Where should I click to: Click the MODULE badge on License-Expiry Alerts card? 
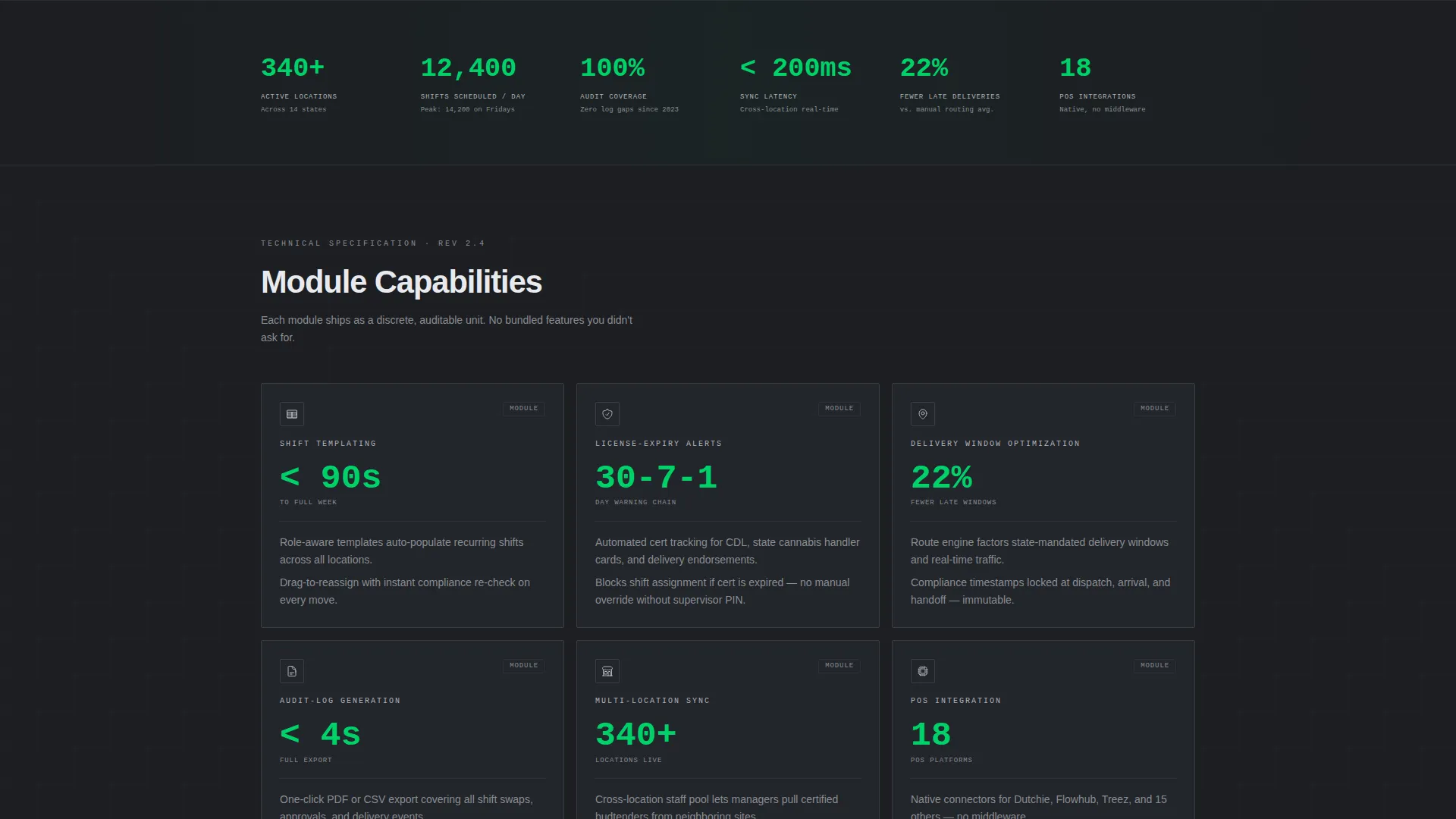839,409
